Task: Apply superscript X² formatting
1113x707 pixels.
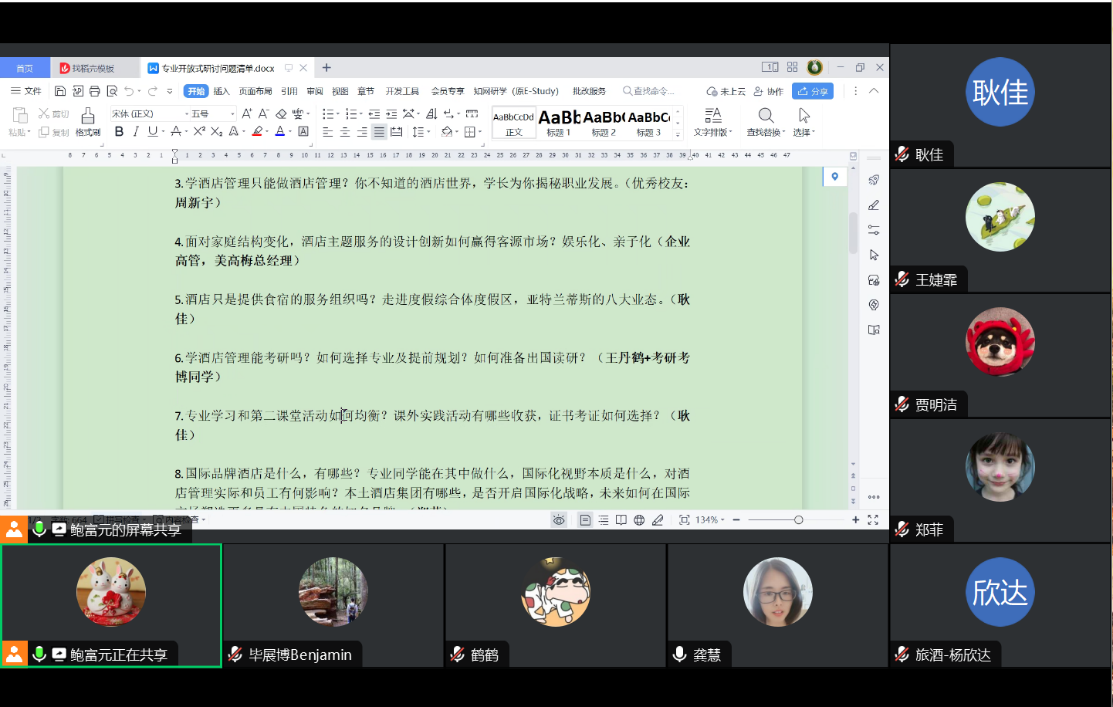Action: coord(199,131)
